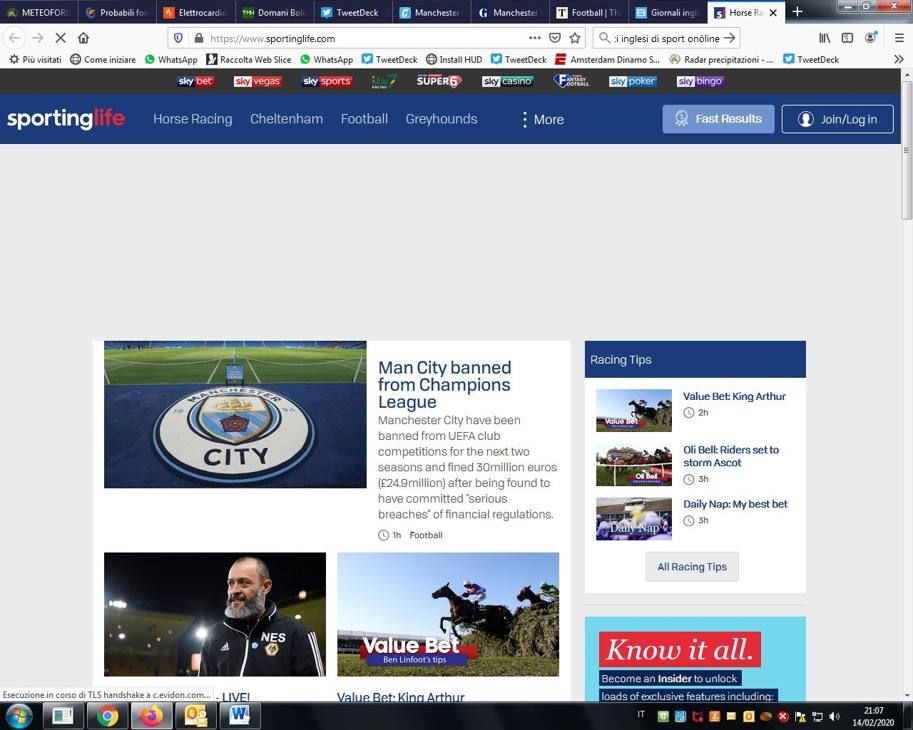Open the Firefox hamburger menu
The height and width of the screenshot is (730, 913).
coord(898,38)
